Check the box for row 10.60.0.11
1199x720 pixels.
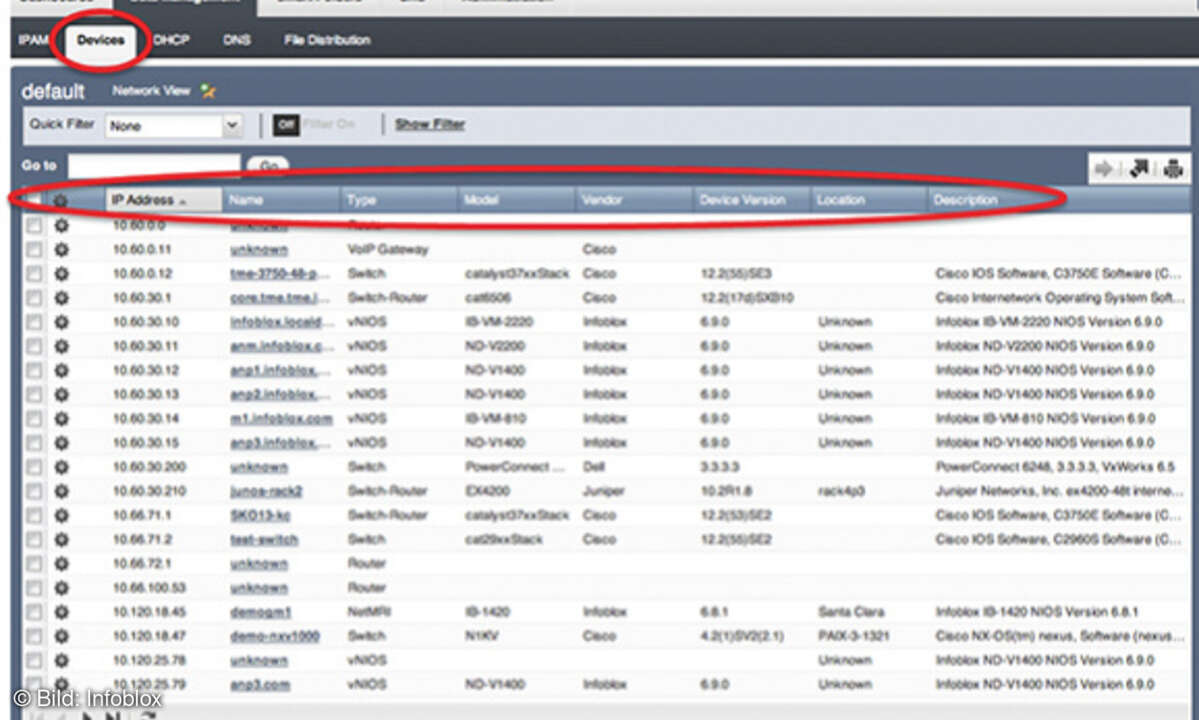click(x=34, y=249)
